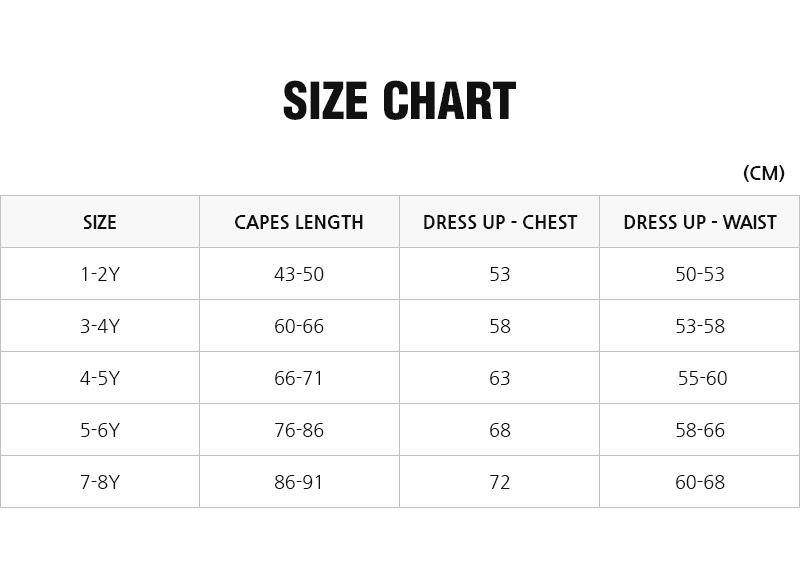Click the DRESS UP - WAIST header
The image size is (800, 587).
700,222
